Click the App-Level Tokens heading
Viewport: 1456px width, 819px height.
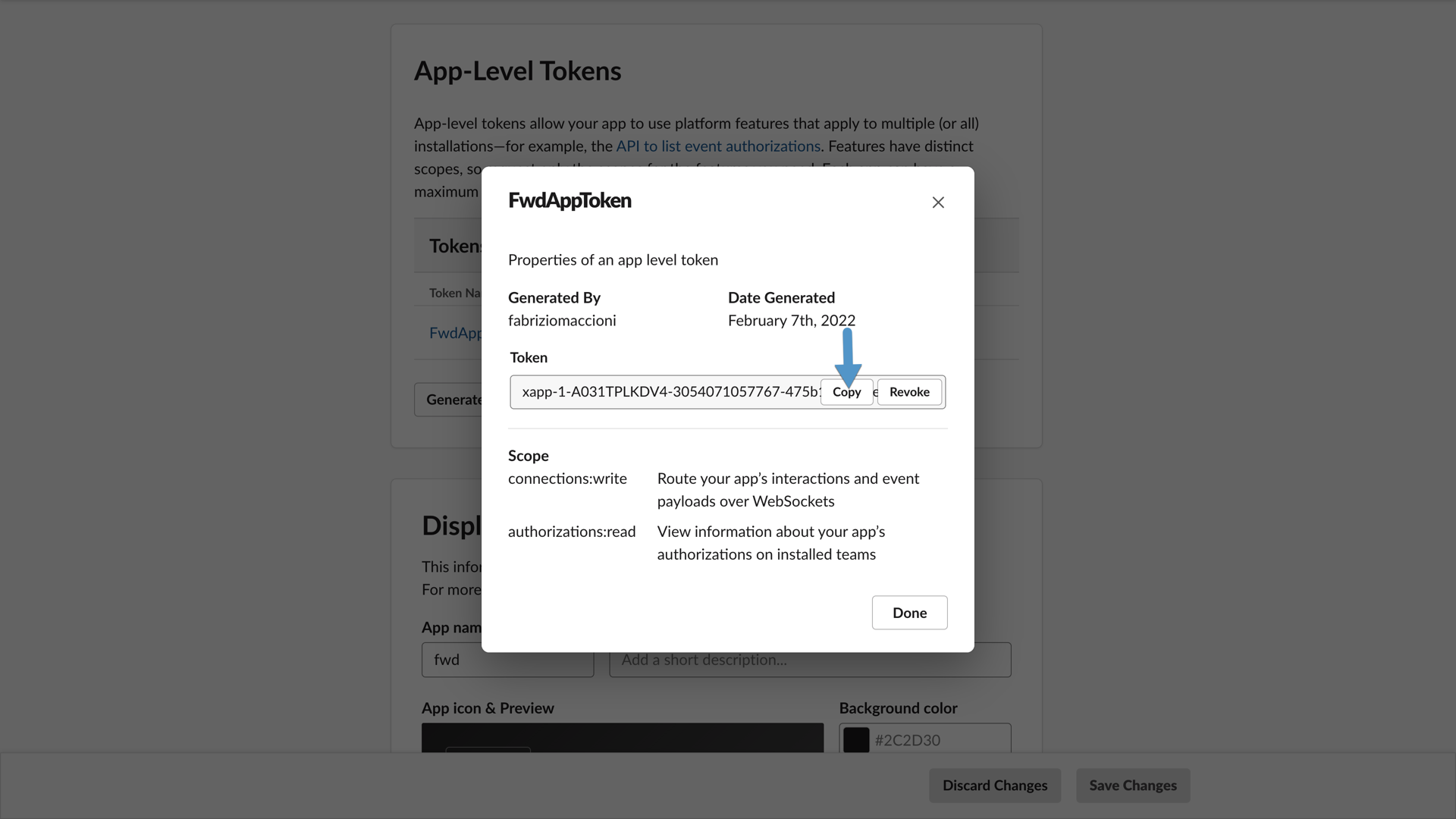point(518,70)
